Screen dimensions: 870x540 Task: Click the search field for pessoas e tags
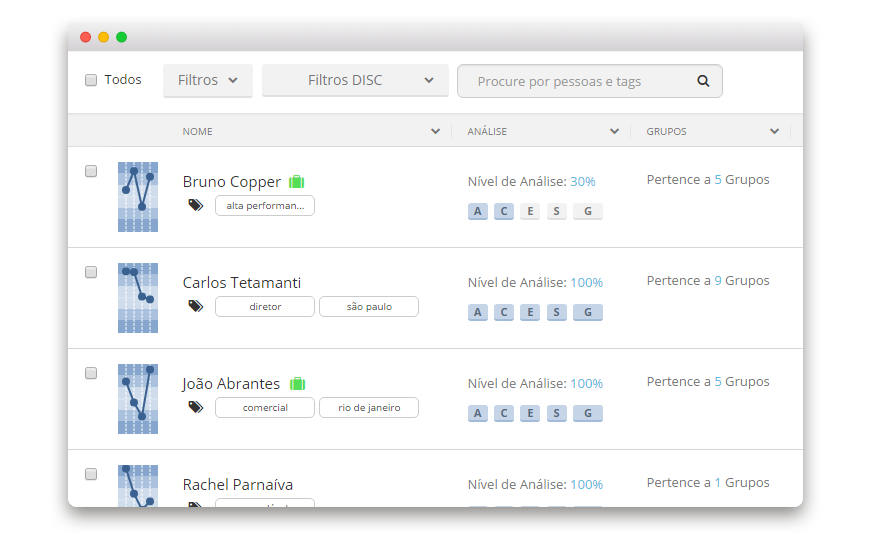[x=590, y=81]
